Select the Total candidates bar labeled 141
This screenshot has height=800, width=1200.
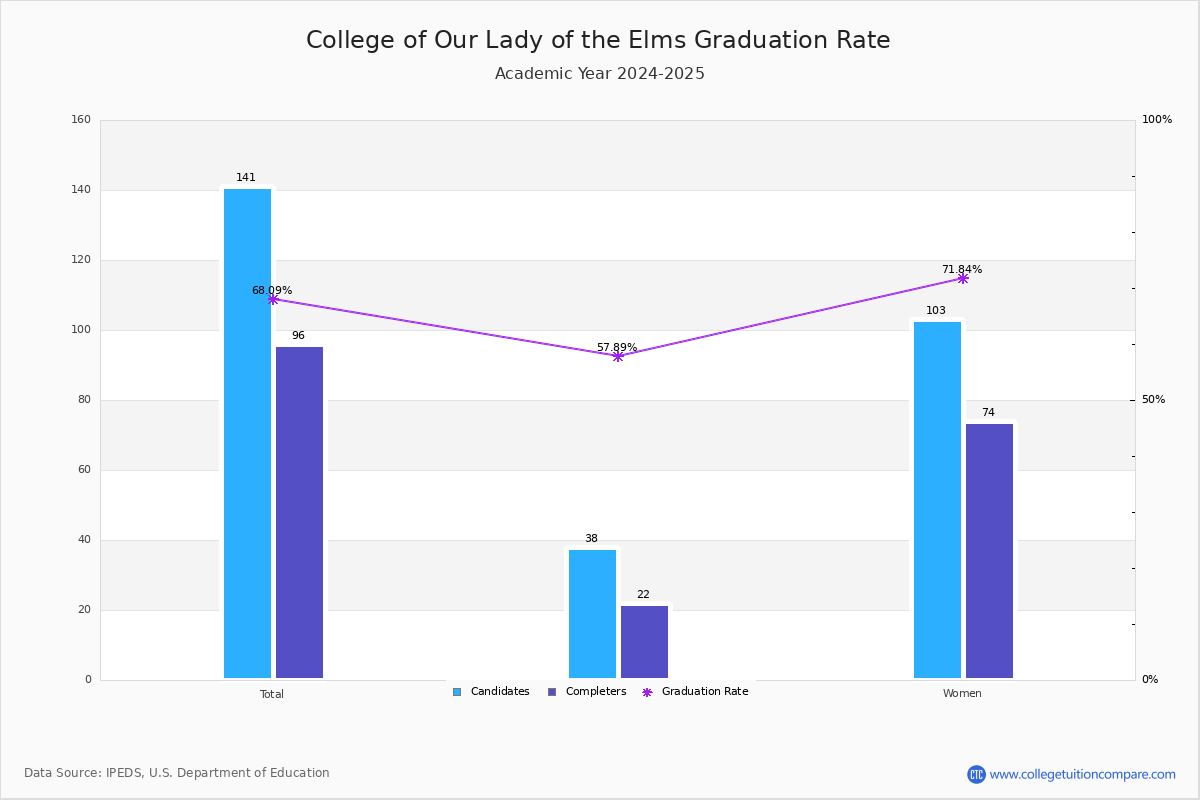click(247, 434)
